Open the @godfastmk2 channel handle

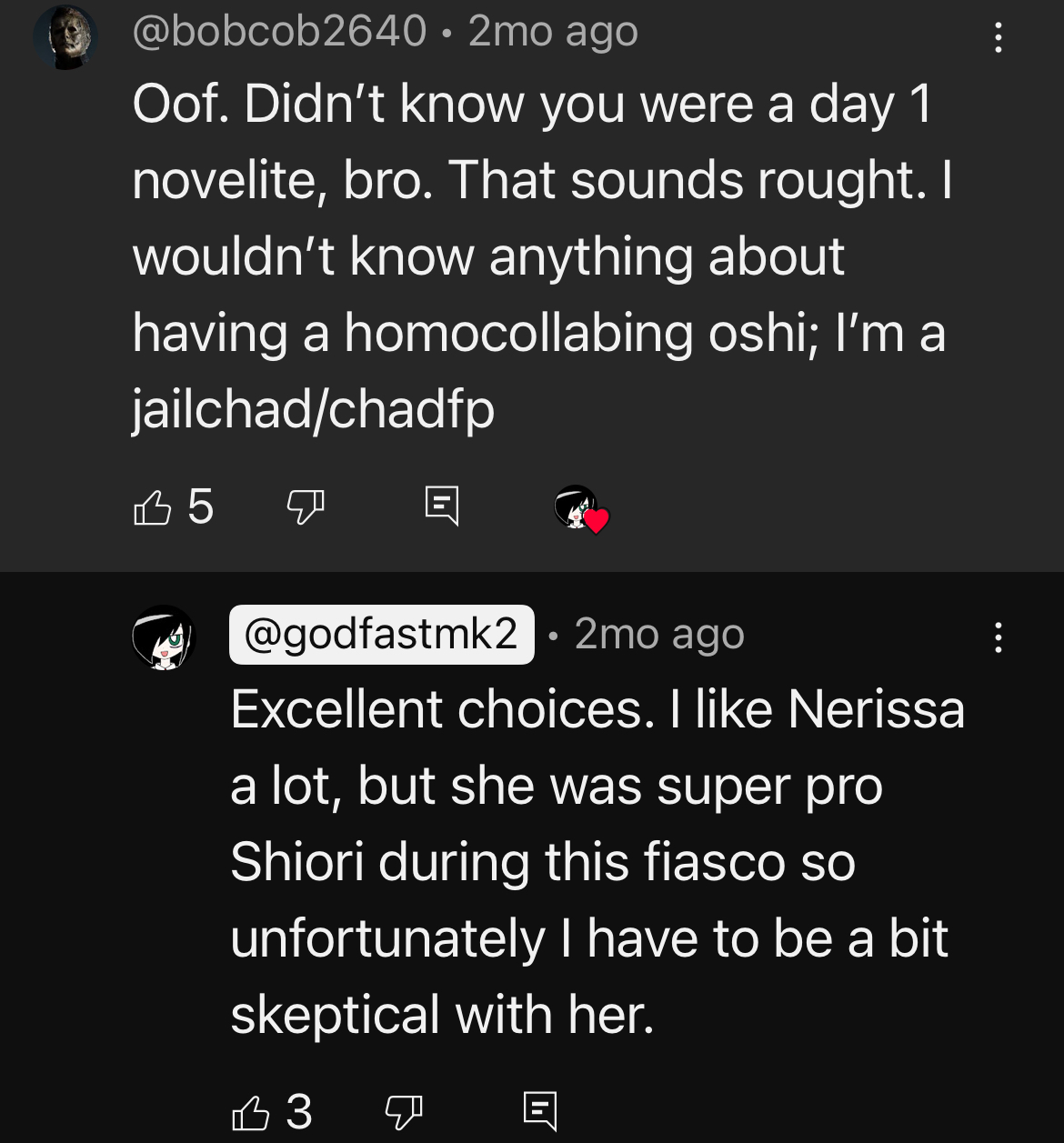click(x=382, y=634)
